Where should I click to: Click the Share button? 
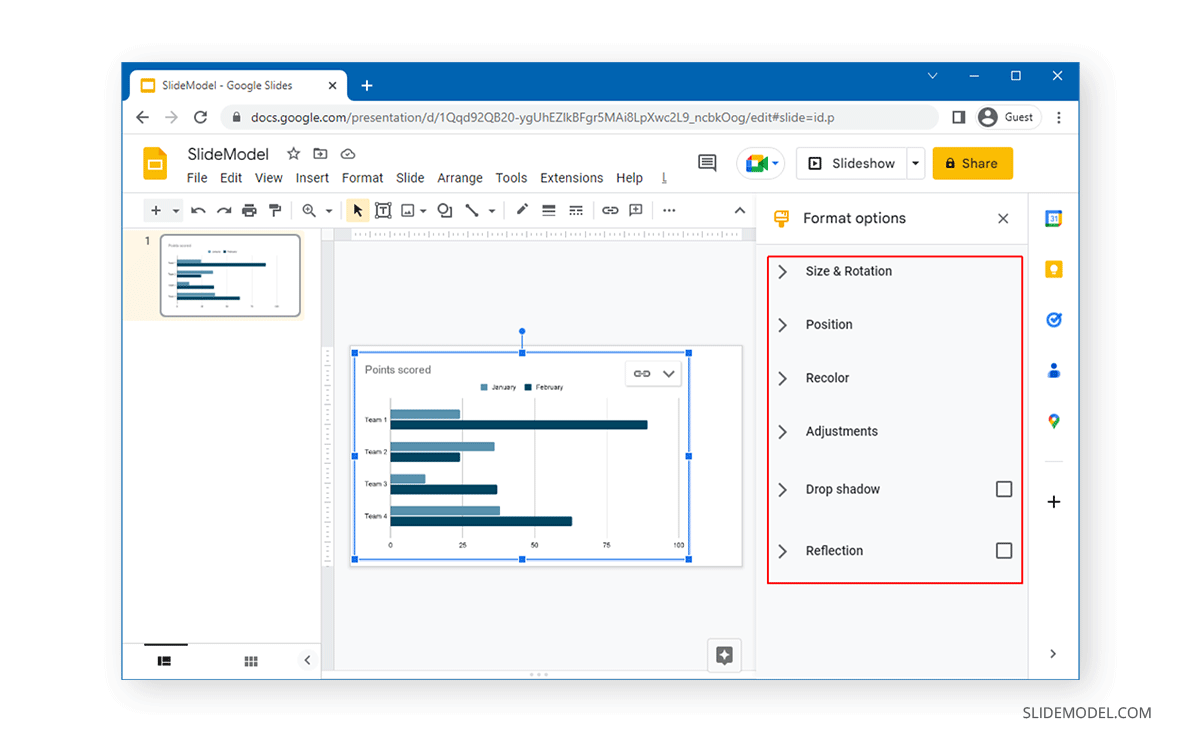pos(972,162)
